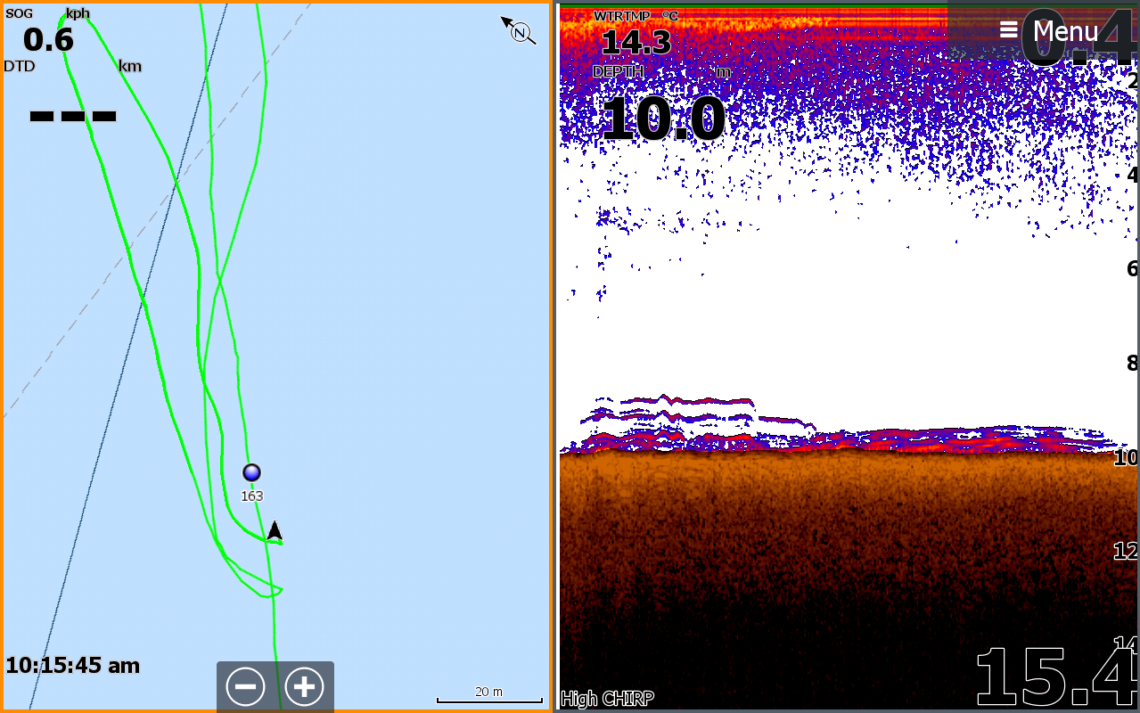
Task: Tap the zoom in plus icon
Action: click(306, 686)
